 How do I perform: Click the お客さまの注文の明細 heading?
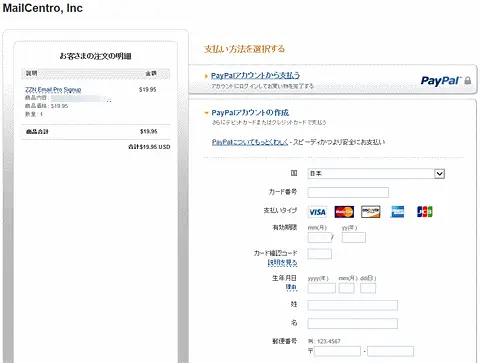click(x=95, y=56)
